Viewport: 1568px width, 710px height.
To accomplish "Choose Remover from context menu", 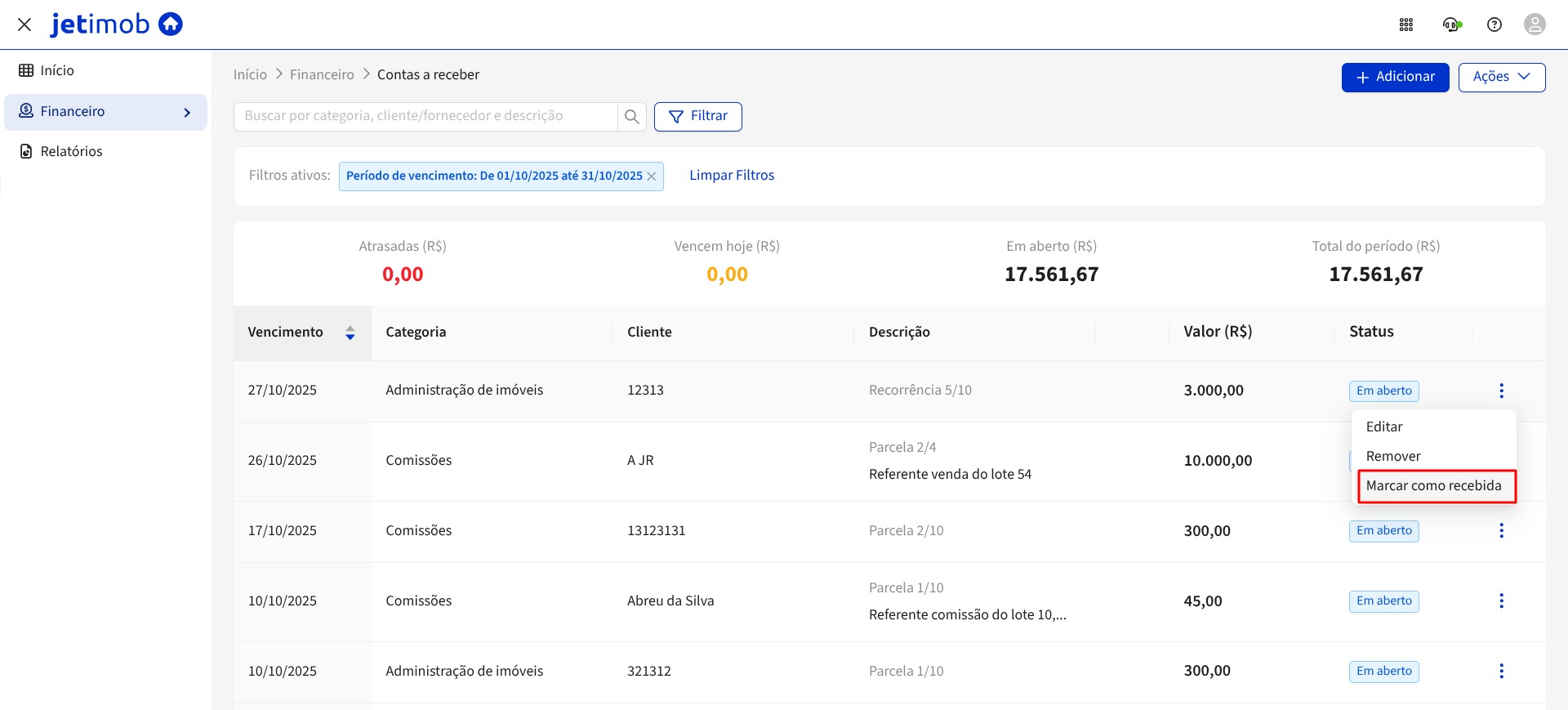I will [x=1393, y=457].
